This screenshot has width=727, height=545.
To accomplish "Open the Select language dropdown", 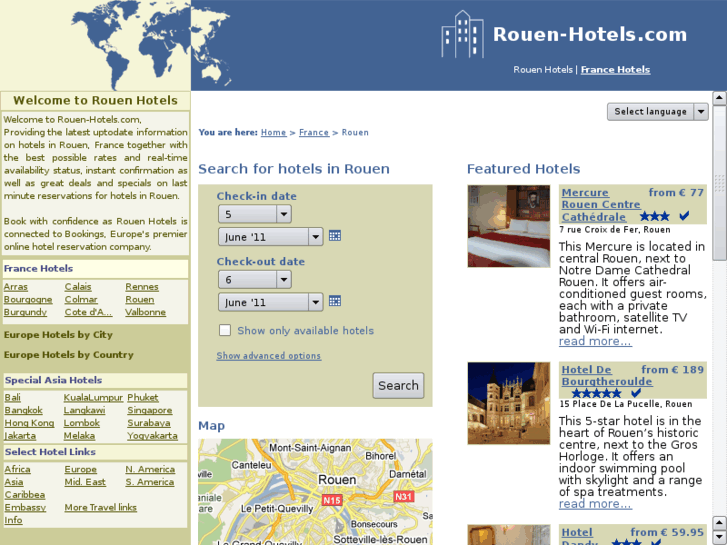I will click(657, 112).
